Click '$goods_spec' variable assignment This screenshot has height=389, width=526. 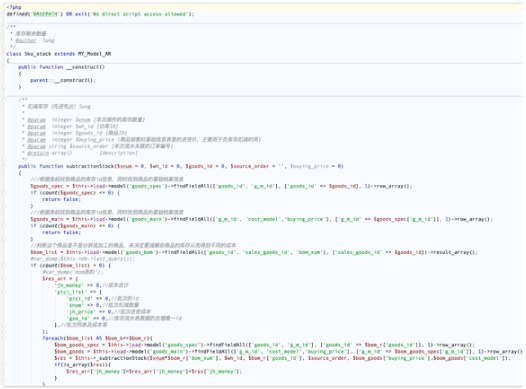tap(47, 186)
